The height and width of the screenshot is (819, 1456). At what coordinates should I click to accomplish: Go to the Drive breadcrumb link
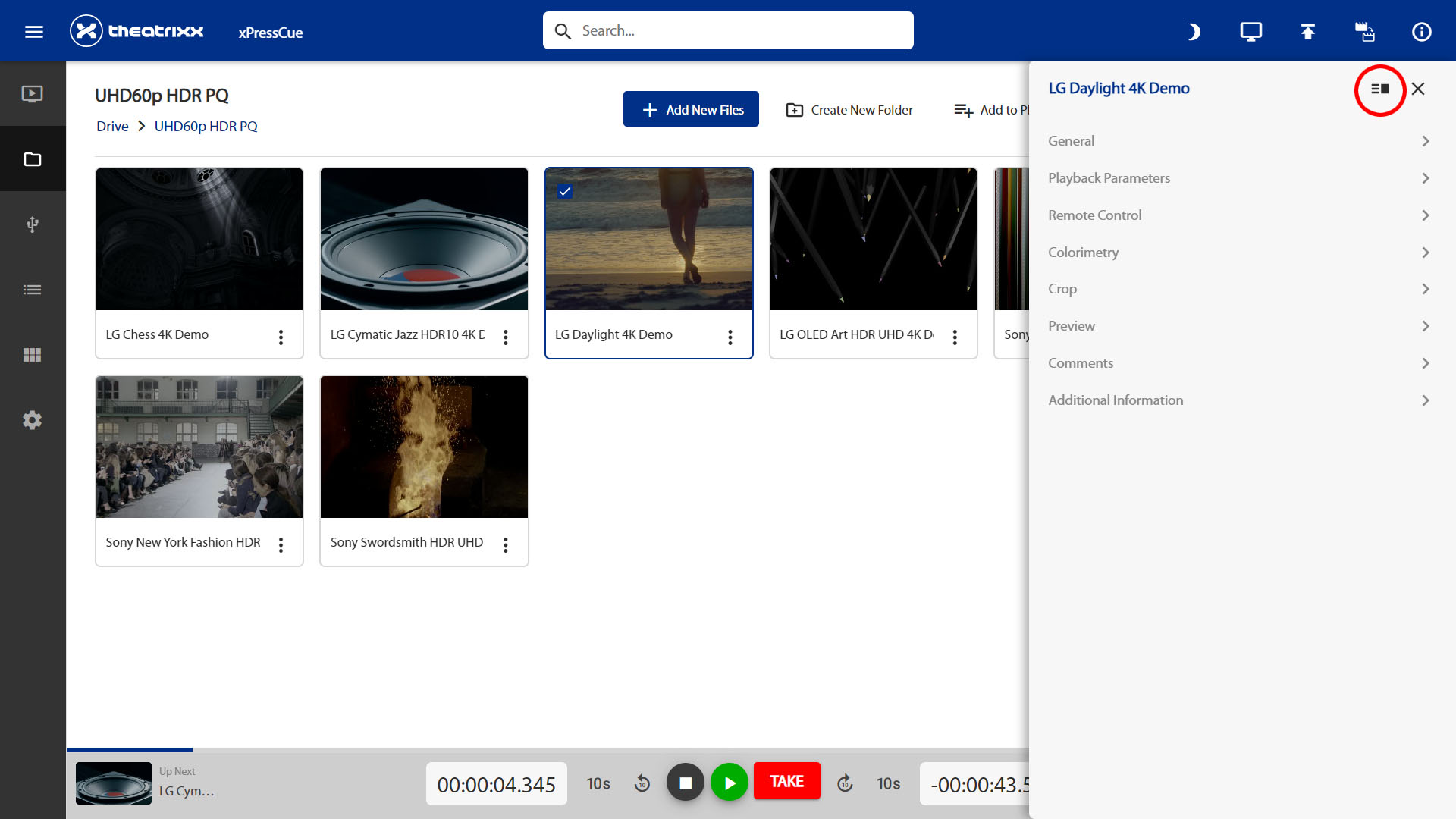(112, 126)
